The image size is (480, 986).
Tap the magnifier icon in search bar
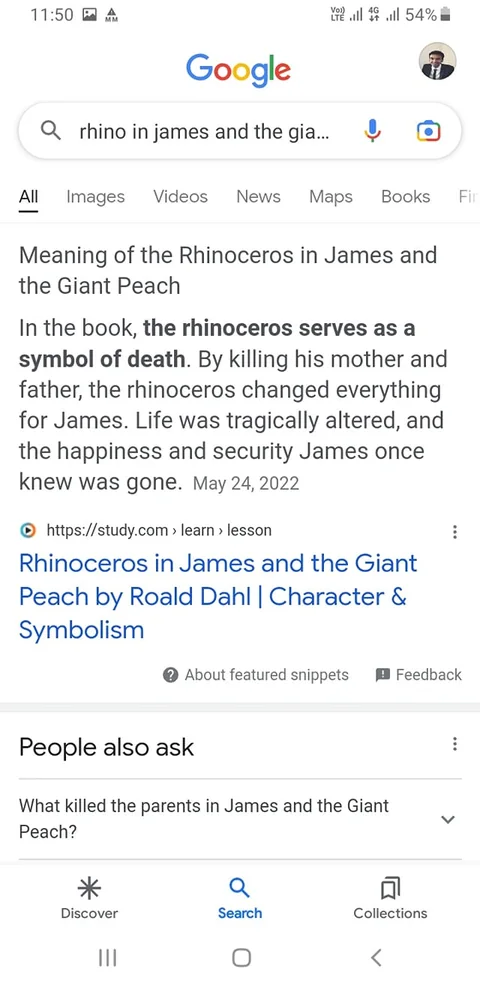coord(50,131)
